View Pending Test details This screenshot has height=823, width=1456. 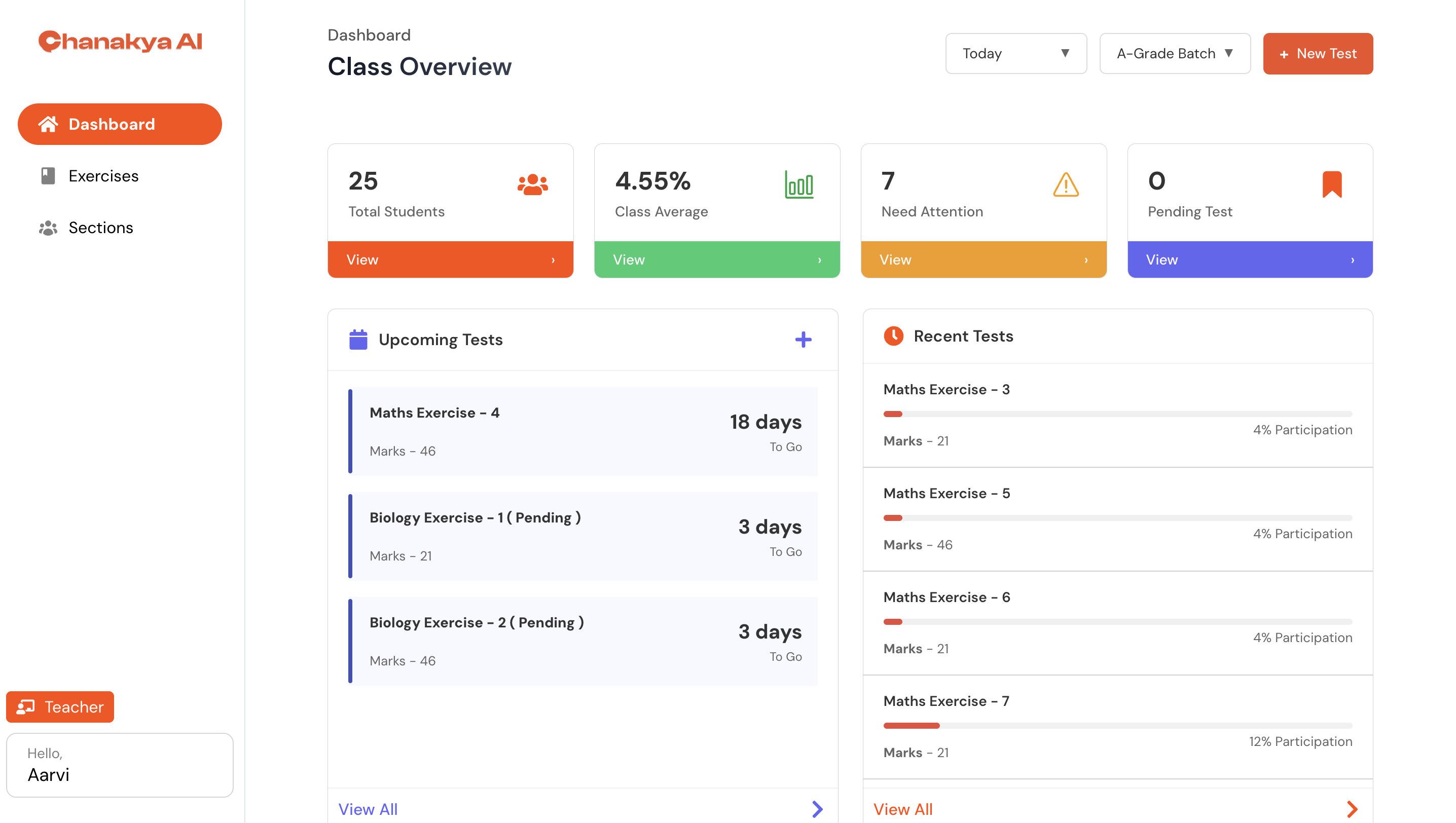[x=1250, y=259]
